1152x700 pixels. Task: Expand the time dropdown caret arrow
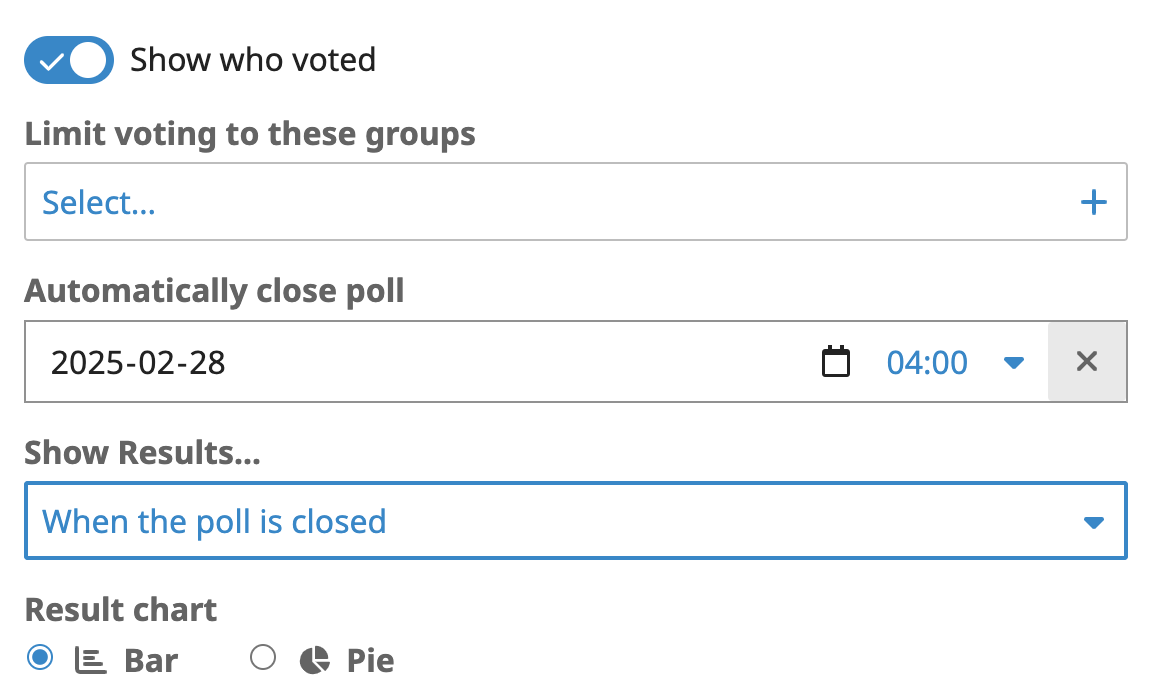(x=1014, y=362)
